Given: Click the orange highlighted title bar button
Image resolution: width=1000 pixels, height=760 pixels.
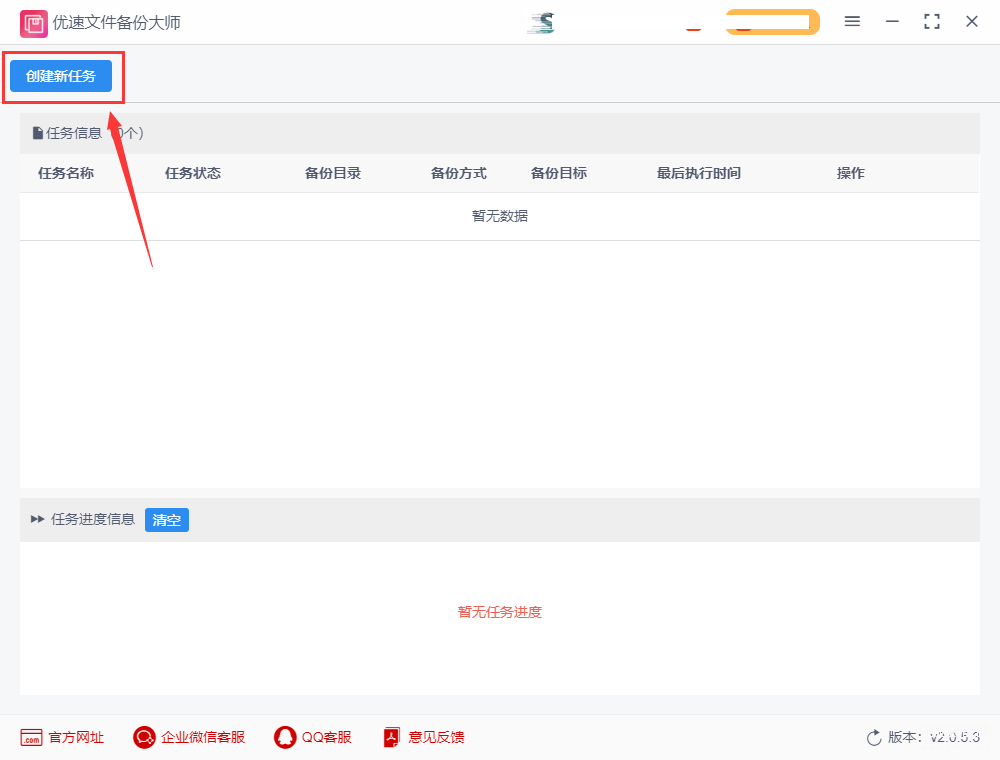Looking at the screenshot, I should (772, 22).
